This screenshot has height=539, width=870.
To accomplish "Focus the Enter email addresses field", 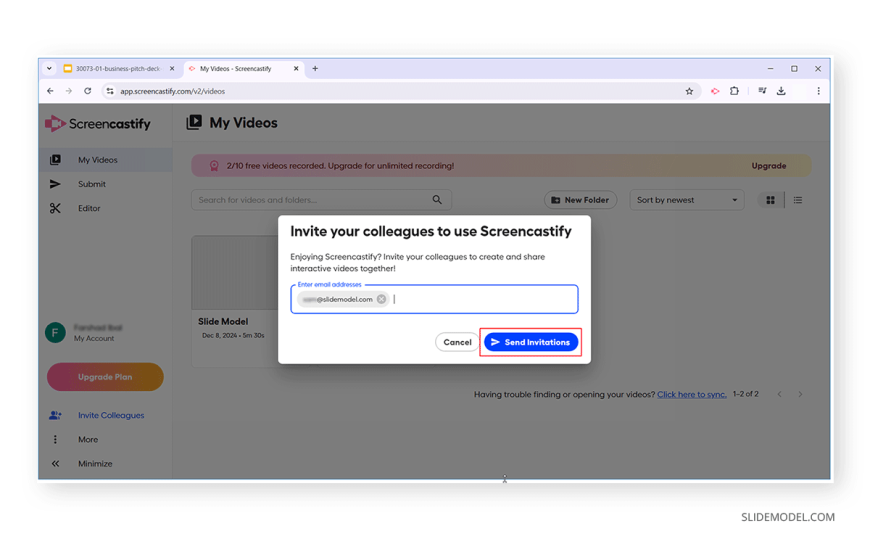I will point(434,299).
